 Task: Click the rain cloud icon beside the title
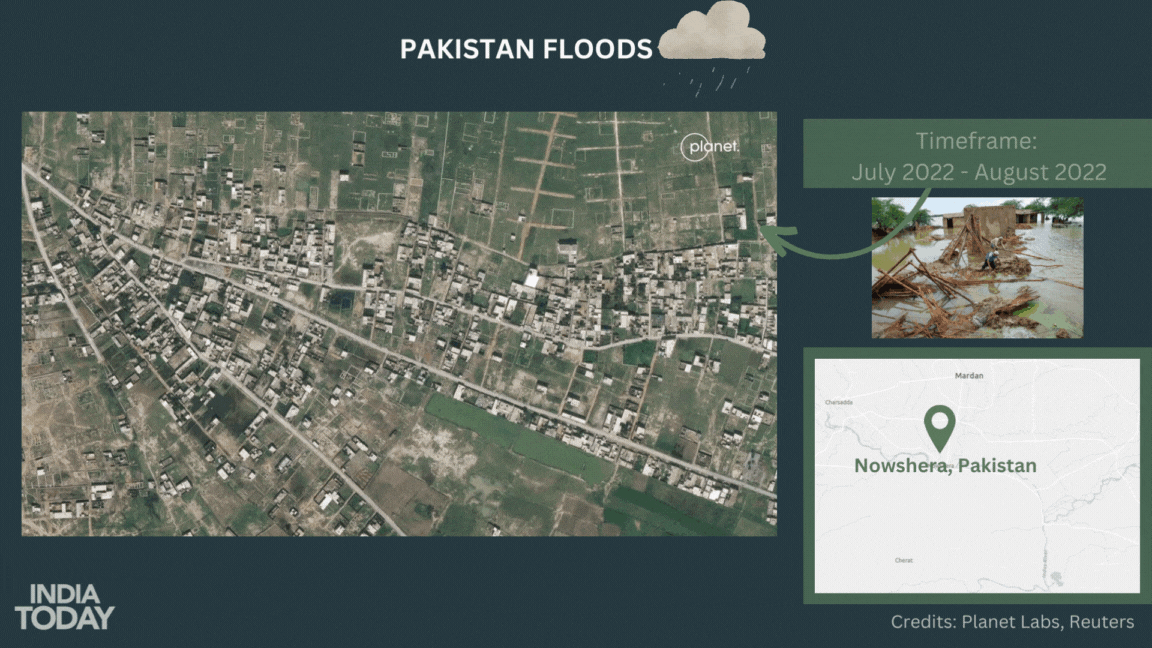click(x=713, y=31)
